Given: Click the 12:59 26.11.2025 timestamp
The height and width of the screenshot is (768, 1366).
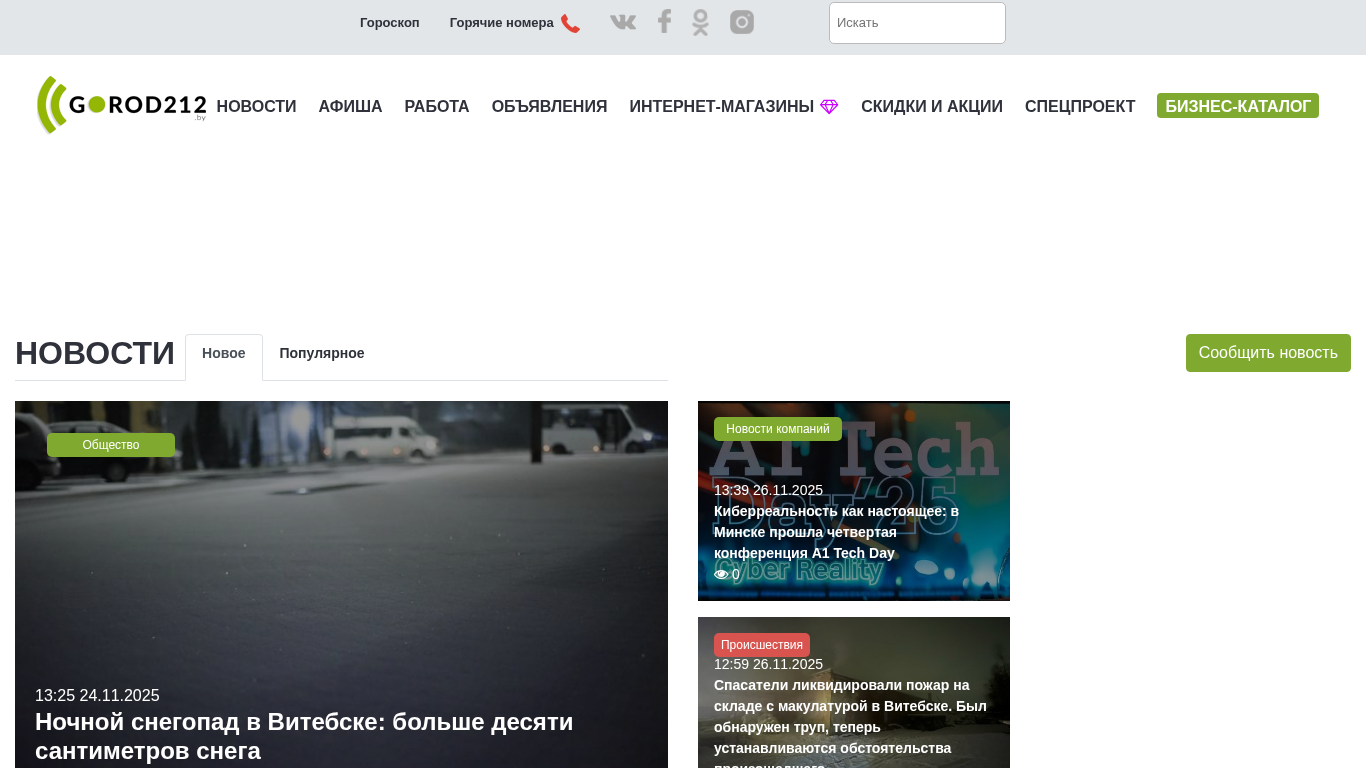Looking at the screenshot, I should click(x=768, y=664).
